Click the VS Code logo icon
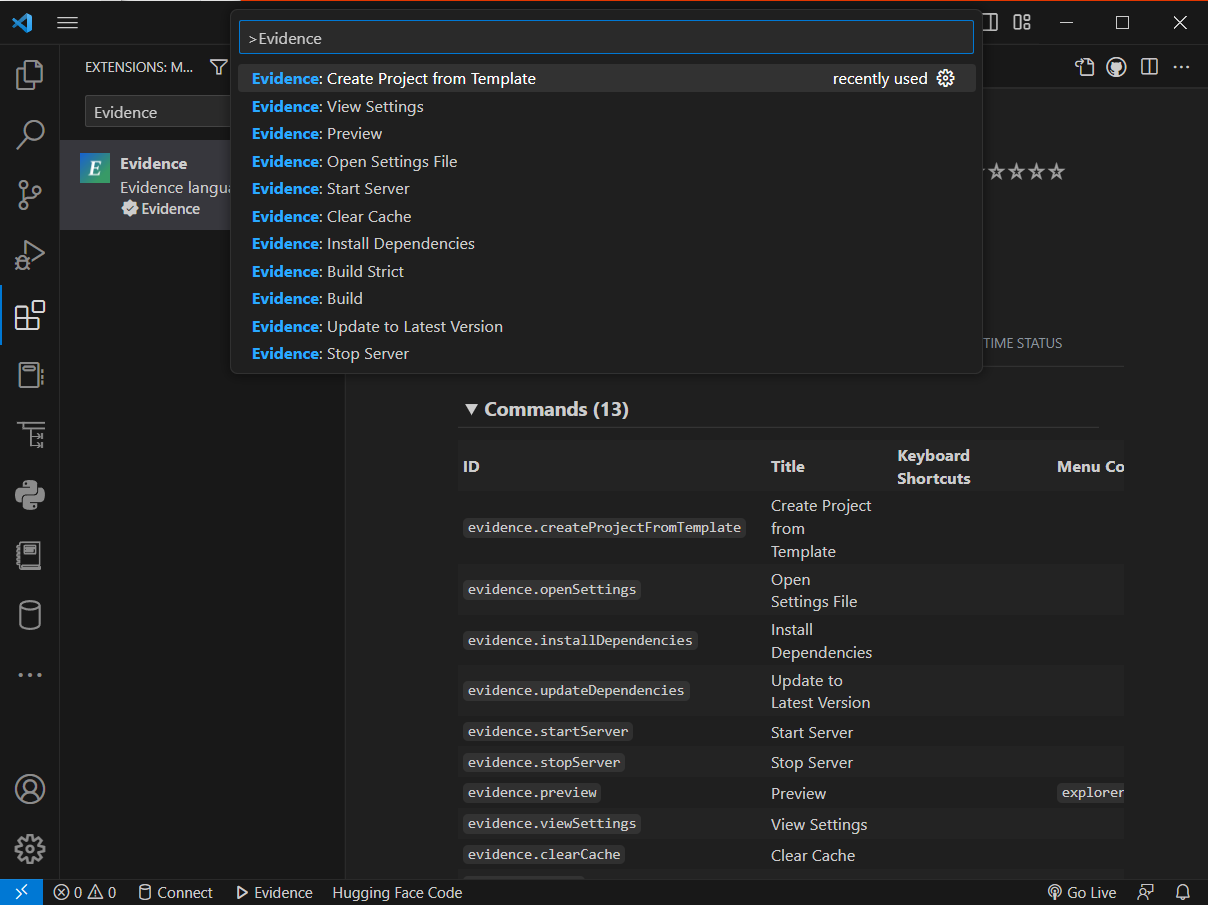The image size is (1208, 905). click(x=22, y=22)
